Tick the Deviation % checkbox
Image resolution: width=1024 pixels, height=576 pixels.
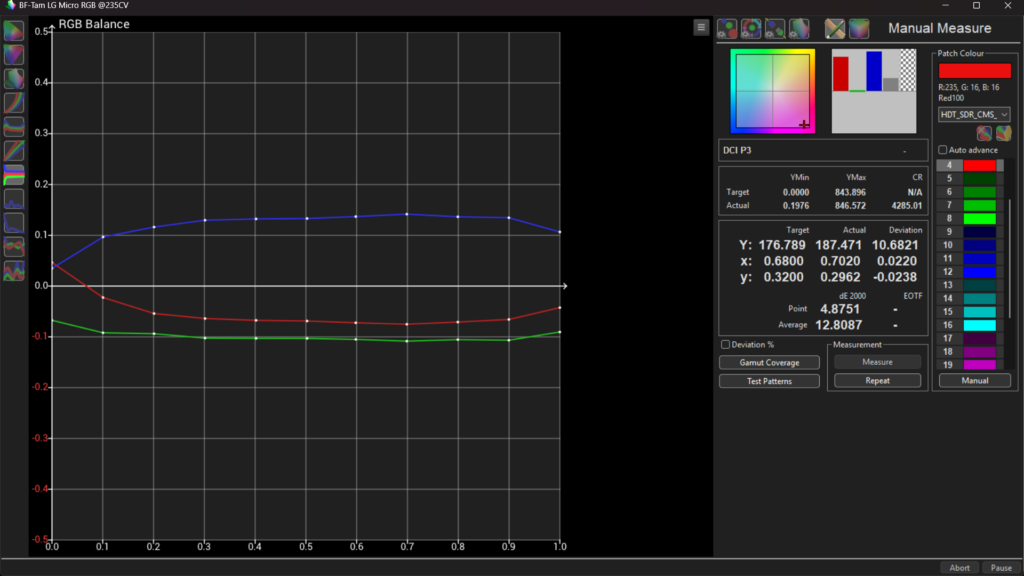725,345
